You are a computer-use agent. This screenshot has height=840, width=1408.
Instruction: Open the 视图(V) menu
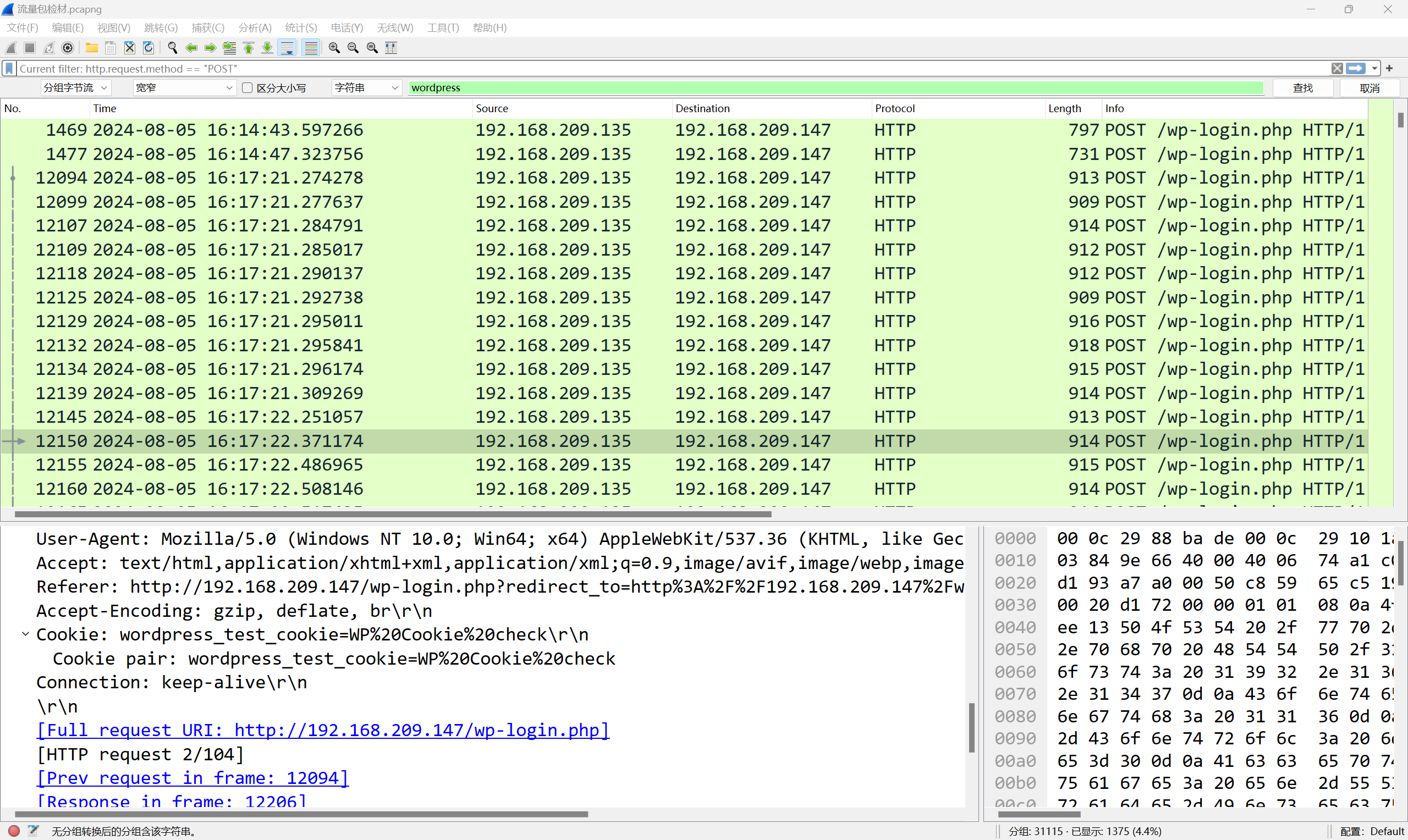(x=114, y=27)
